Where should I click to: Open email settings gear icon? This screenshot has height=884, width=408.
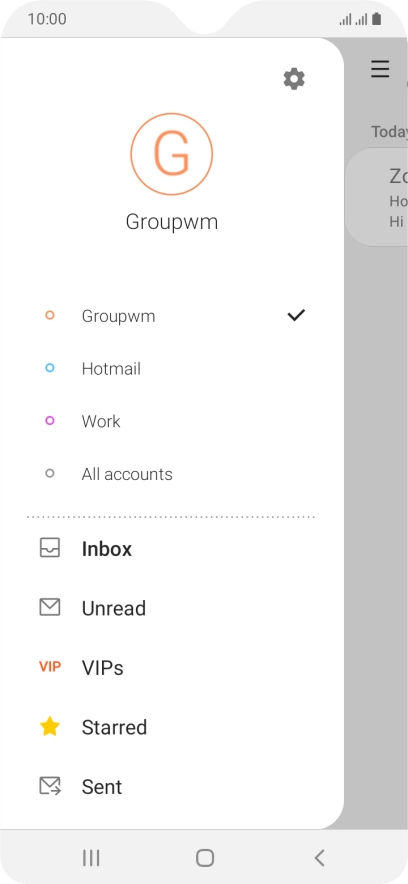(294, 79)
